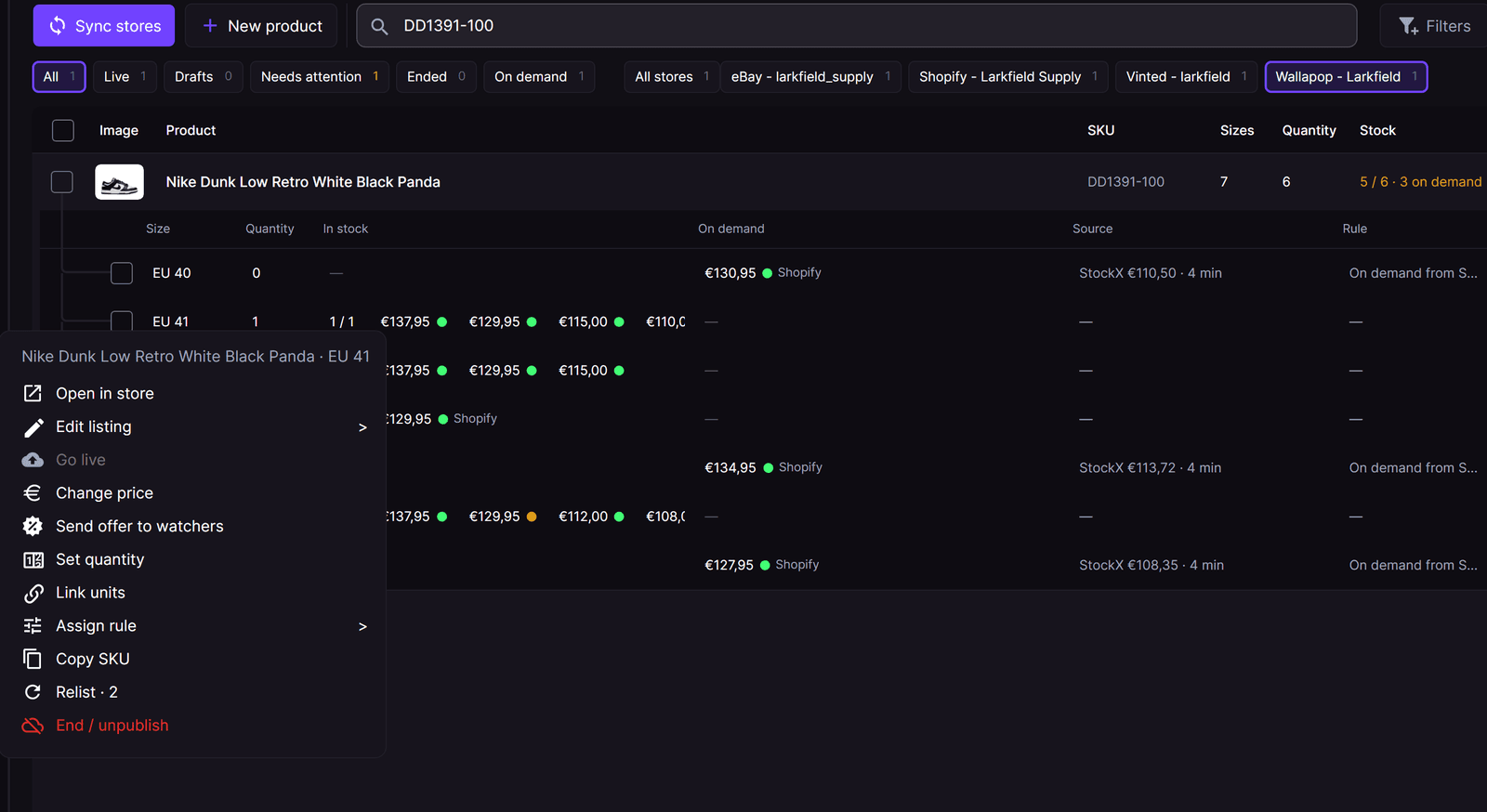Click the chain icon for Link units
Viewport: 1487px width, 812px height.
pyautogui.click(x=33, y=593)
